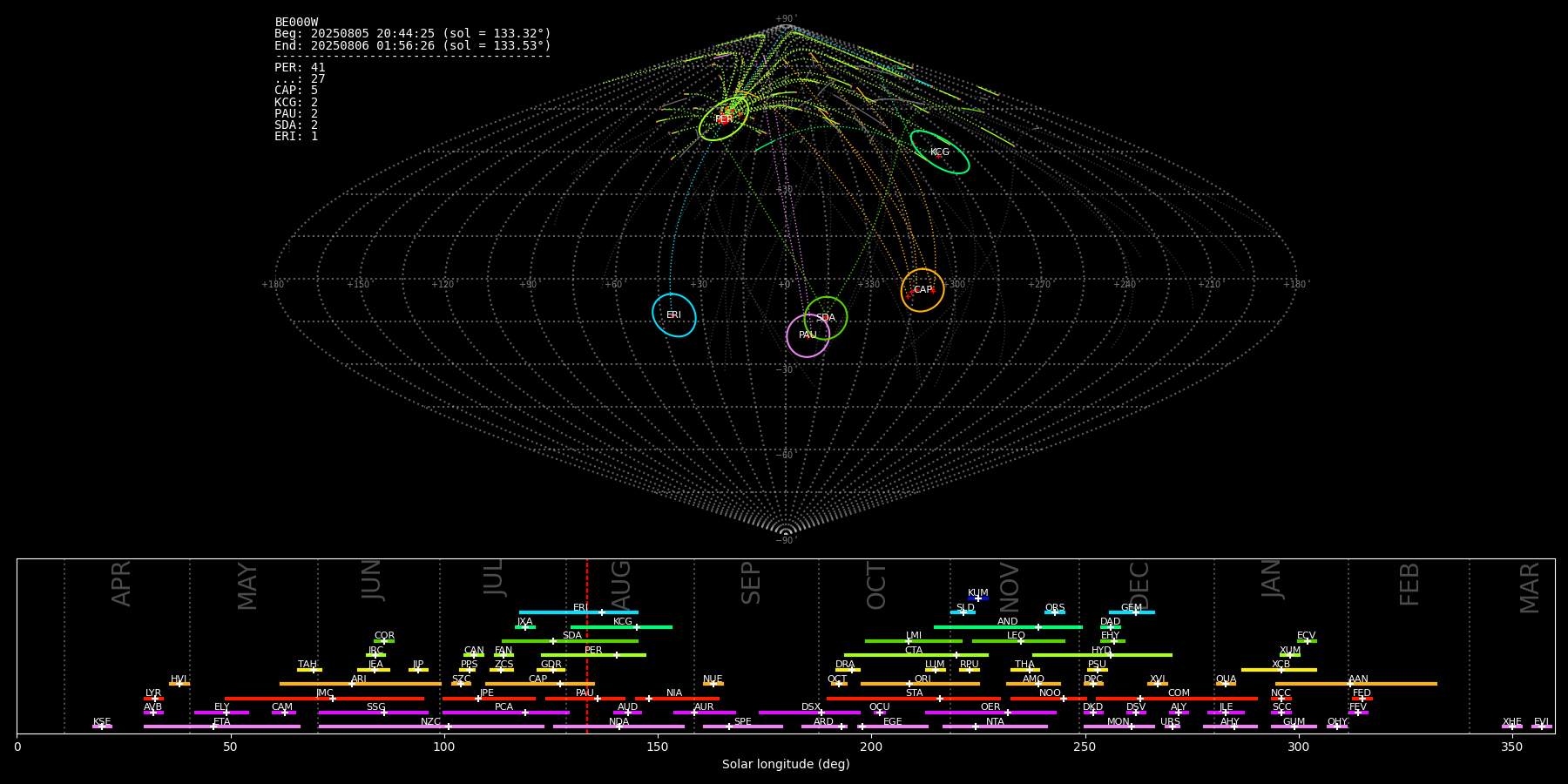Image resolution: width=1568 pixels, height=784 pixels.
Task: Click the Solar longitude (deg) axis label
Action: 786,765
